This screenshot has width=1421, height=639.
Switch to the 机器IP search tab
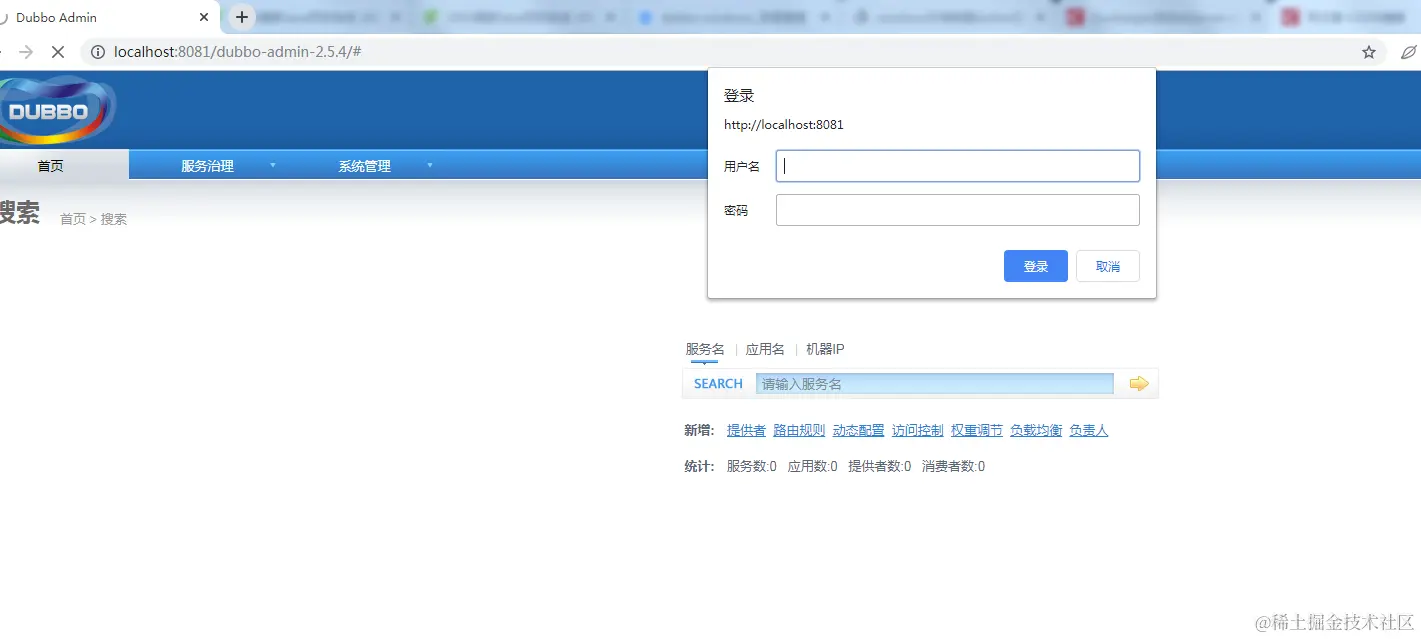826,348
